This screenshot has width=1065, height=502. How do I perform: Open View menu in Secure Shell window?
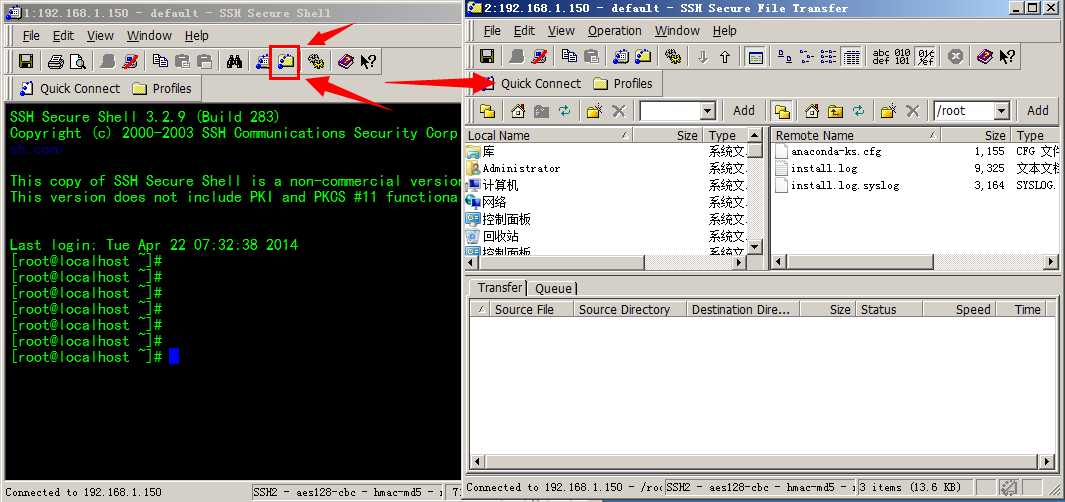[101, 36]
